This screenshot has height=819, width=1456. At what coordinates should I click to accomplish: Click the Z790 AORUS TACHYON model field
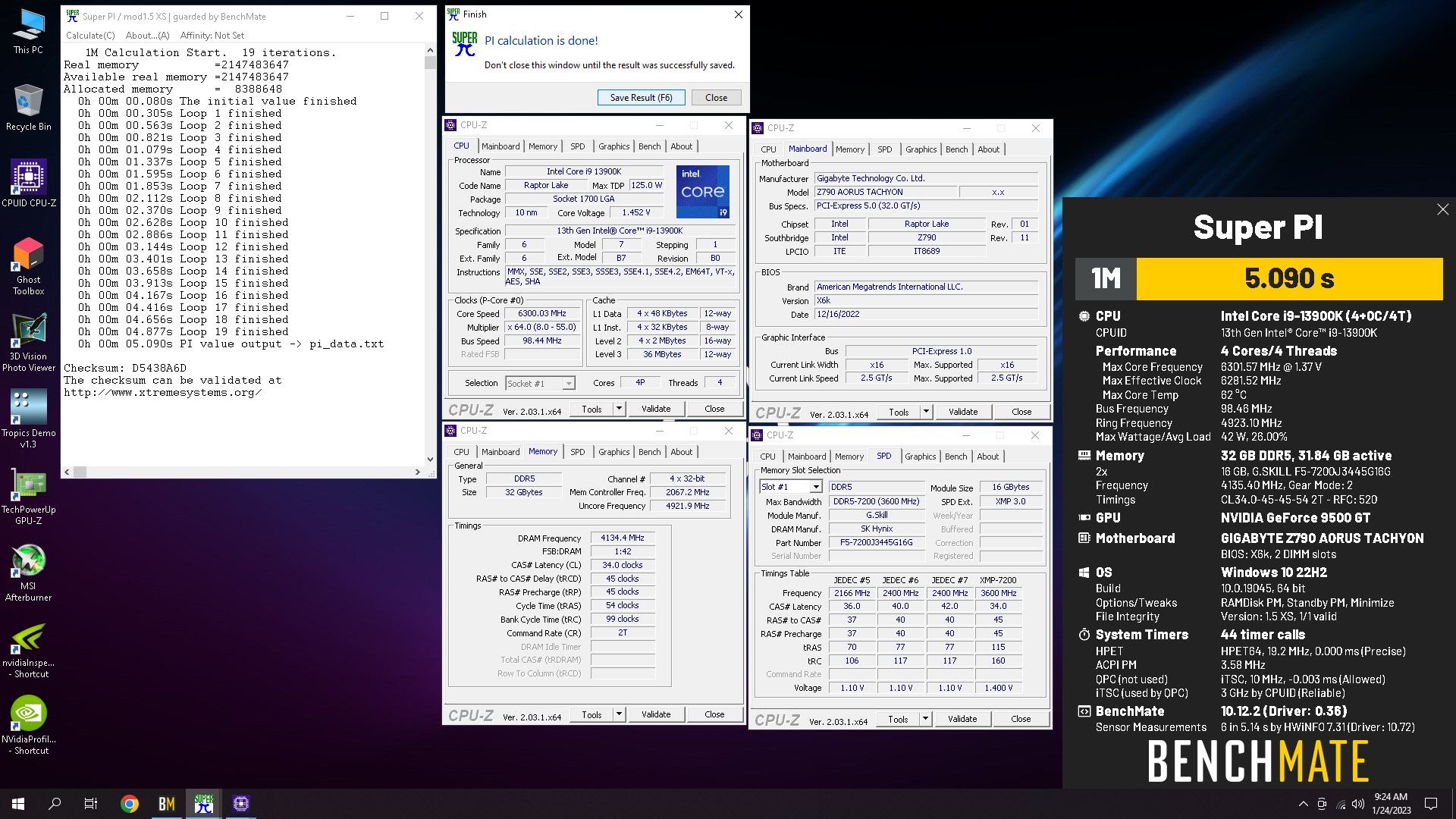click(886, 193)
